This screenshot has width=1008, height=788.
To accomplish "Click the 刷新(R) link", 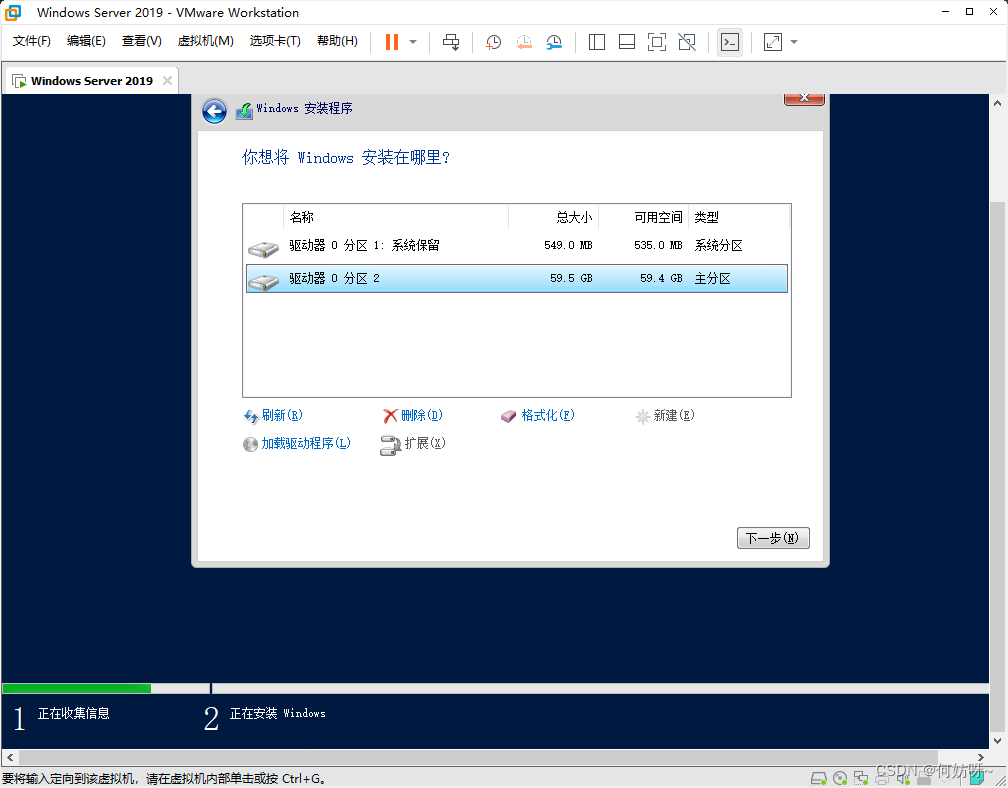I will pos(282,415).
